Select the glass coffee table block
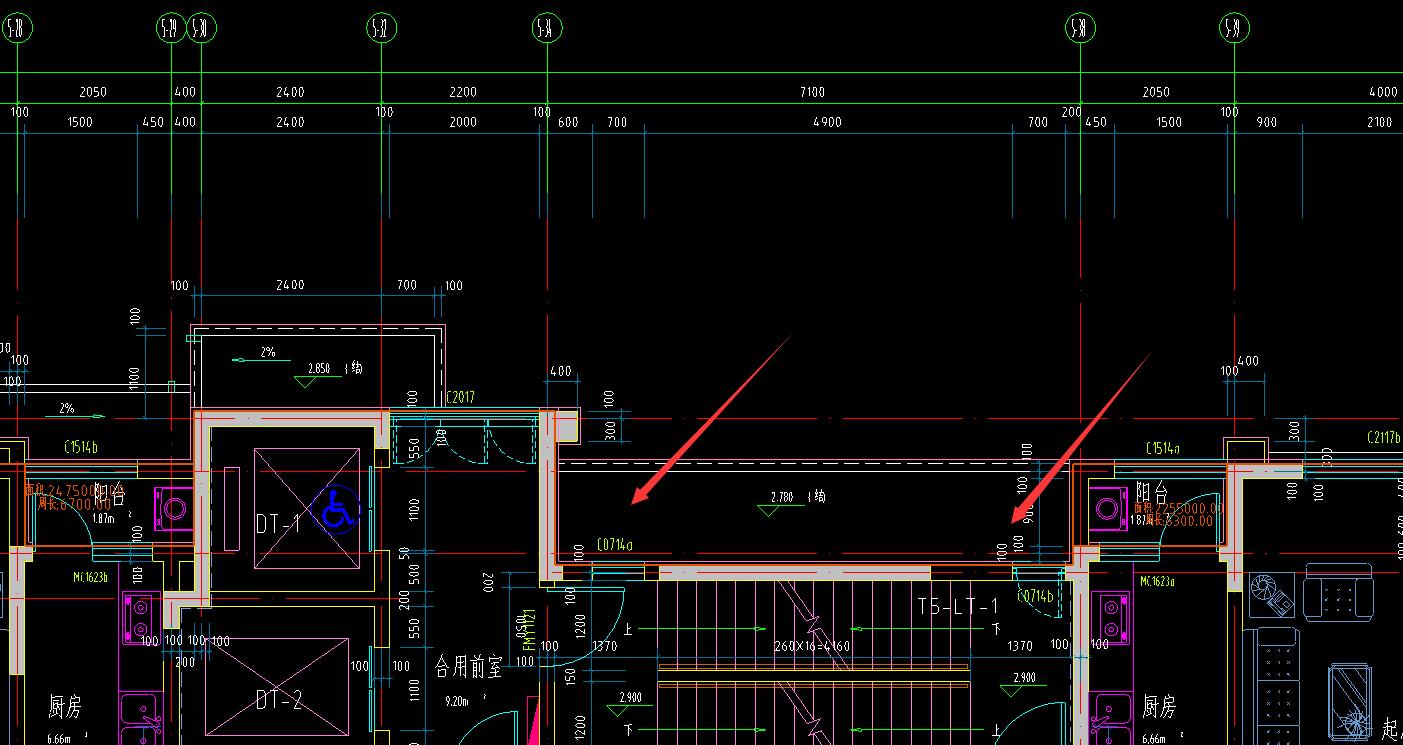The height and width of the screenshot is (745, 1403). 1349,701
